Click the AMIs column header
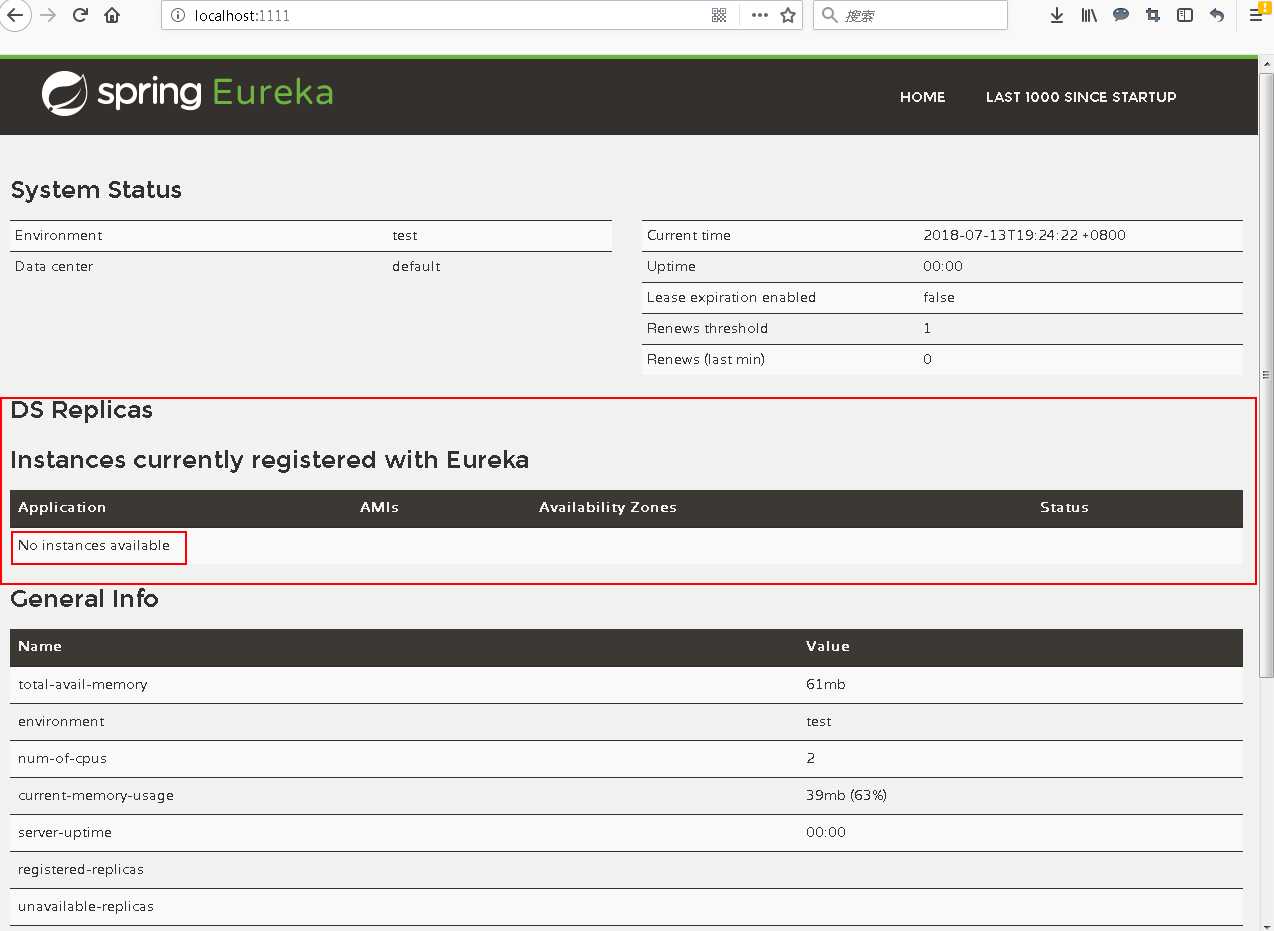 tap(379, 507)
